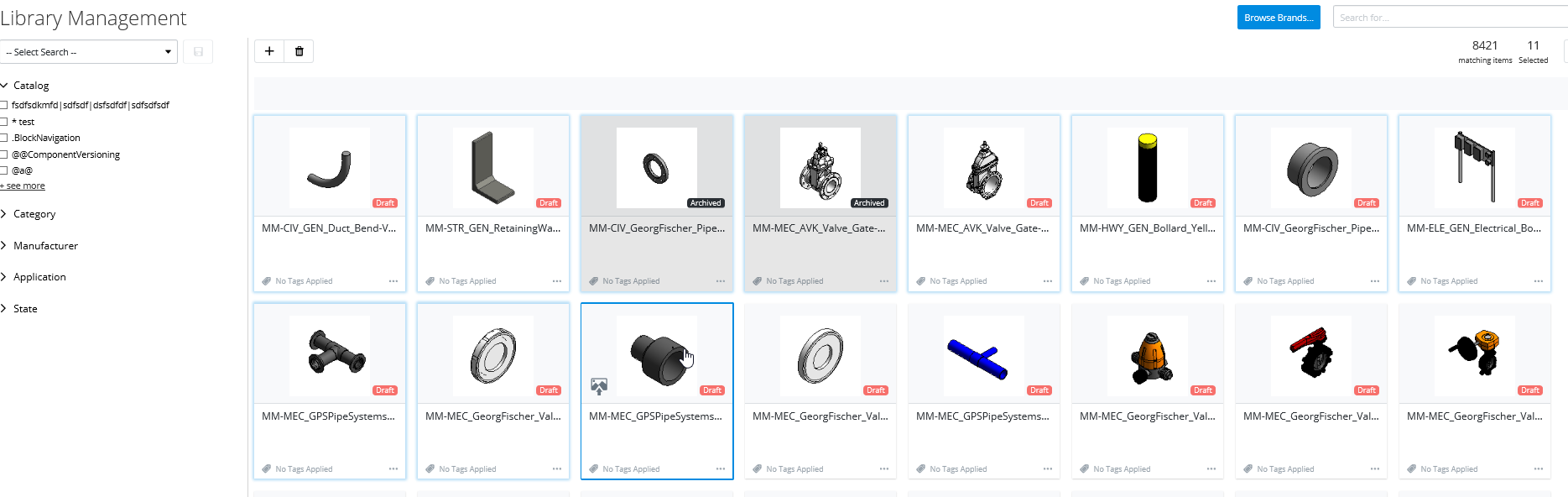
Task: Check the .BlockNavigation catalog checkbox
Action: click(4, 138)
